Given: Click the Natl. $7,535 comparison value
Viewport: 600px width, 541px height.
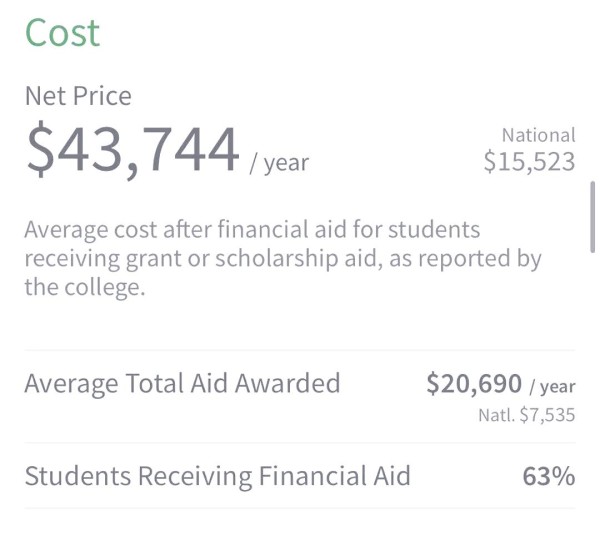Looking at the screenshot, I should [x=527, y=415].
